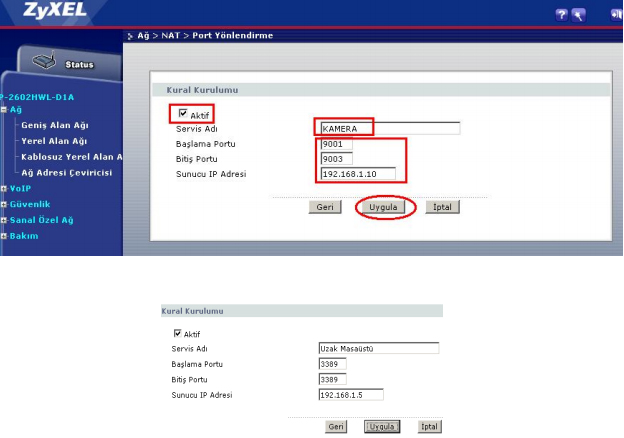624x438 pixels.
Task: Click the logout icon at top right
Action: pyautogui.click(x=615, y=15)
